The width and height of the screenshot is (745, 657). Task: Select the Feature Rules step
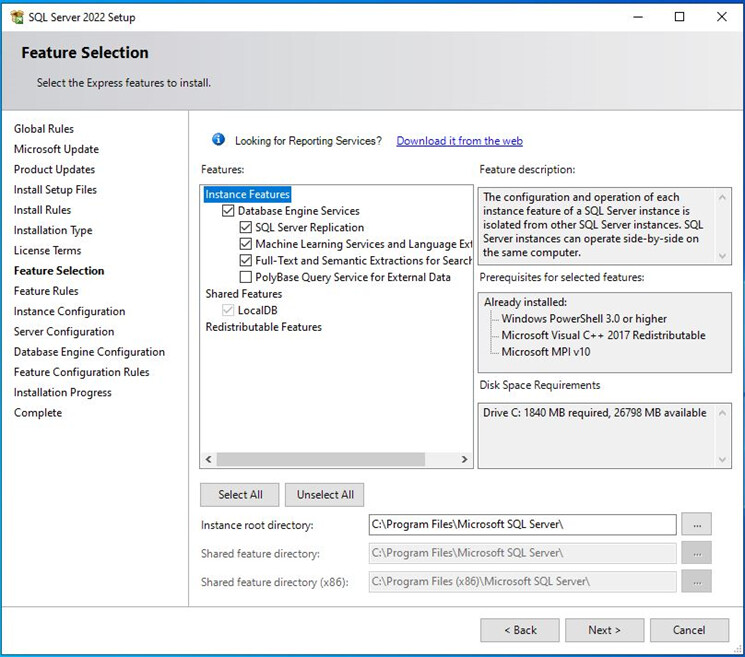pos(46,291)
